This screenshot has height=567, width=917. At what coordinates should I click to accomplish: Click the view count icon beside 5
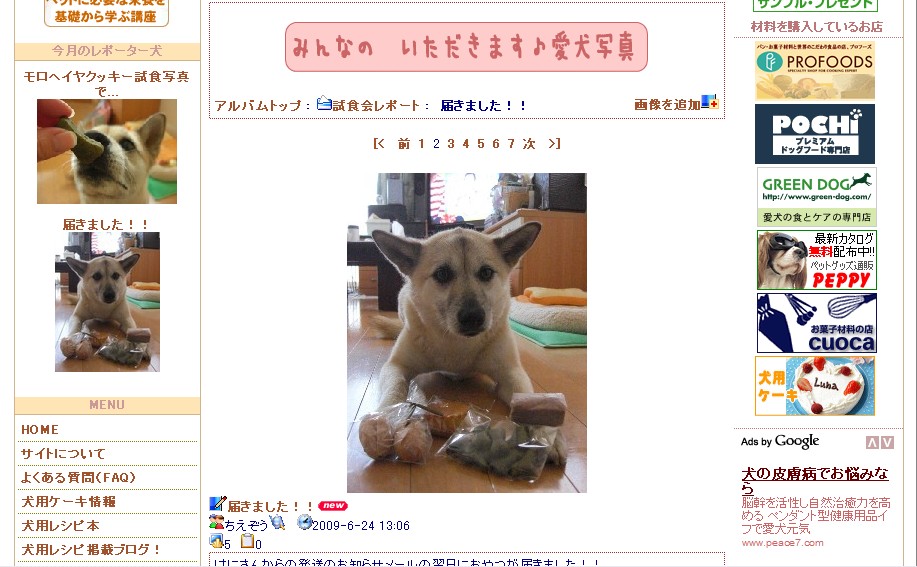pos(216,541)
